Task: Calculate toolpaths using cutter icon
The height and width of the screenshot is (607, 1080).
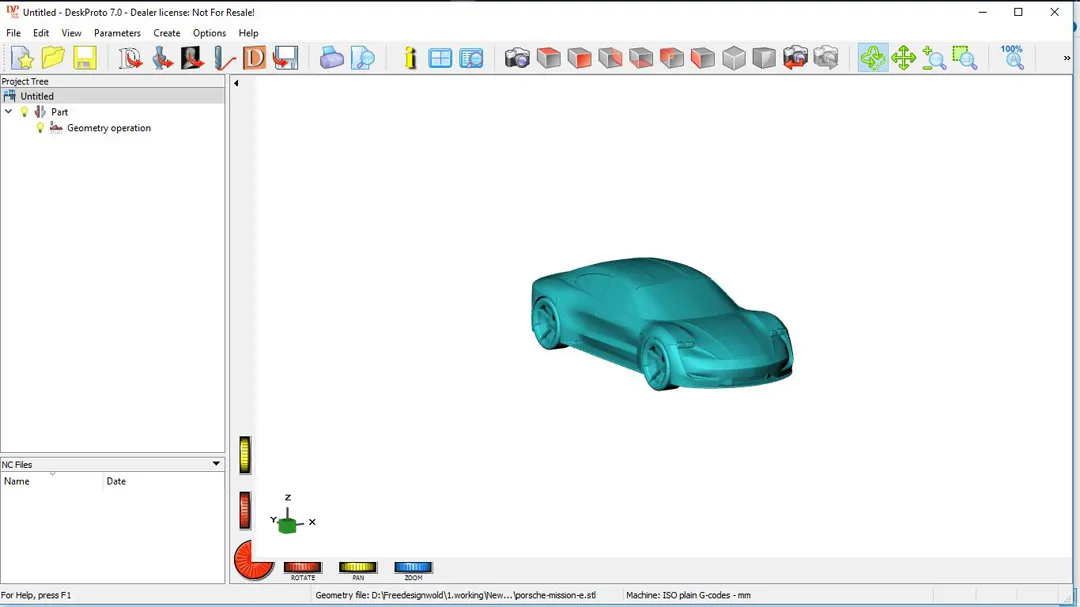Action: point(224,58)
